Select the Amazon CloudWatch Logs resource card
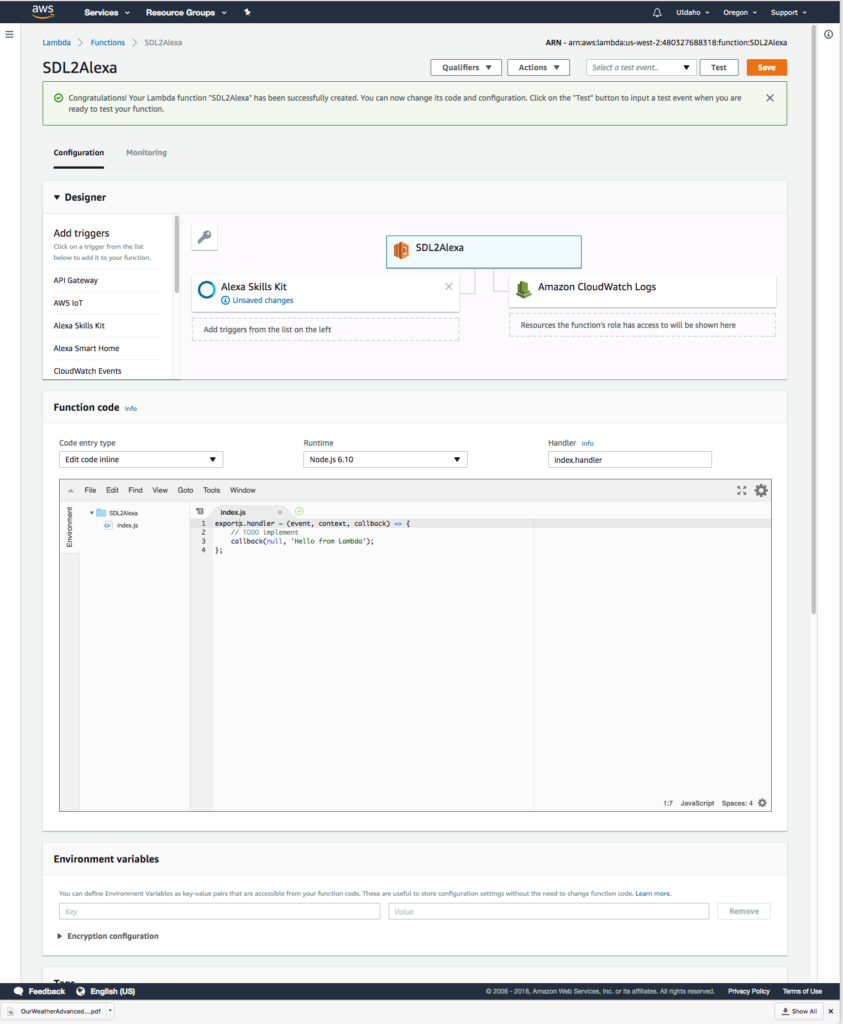The width and height of the screenshot is (843, 1024). point(643,290)
